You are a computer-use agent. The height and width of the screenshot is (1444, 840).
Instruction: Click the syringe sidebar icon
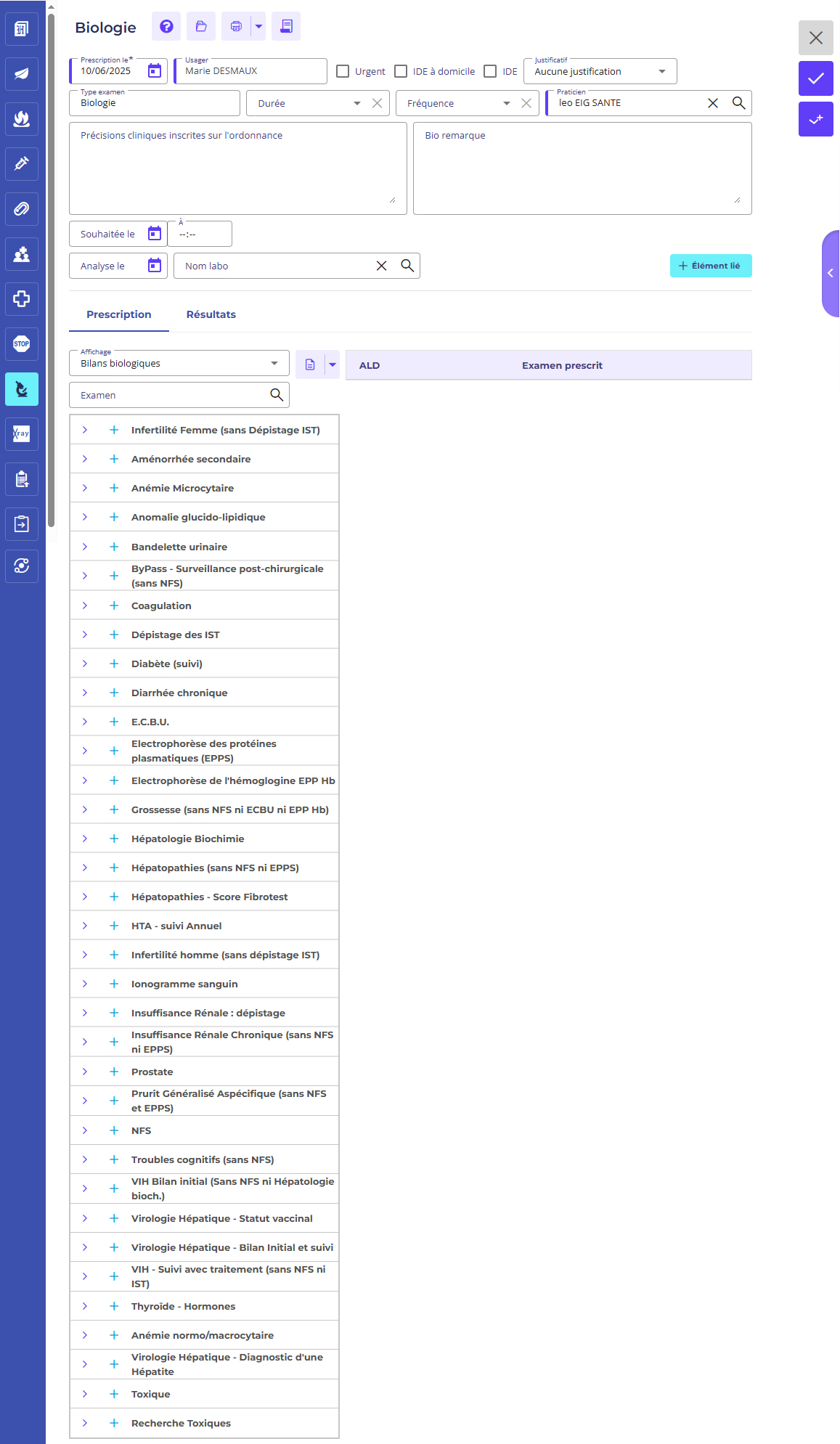tap(22, 163)
